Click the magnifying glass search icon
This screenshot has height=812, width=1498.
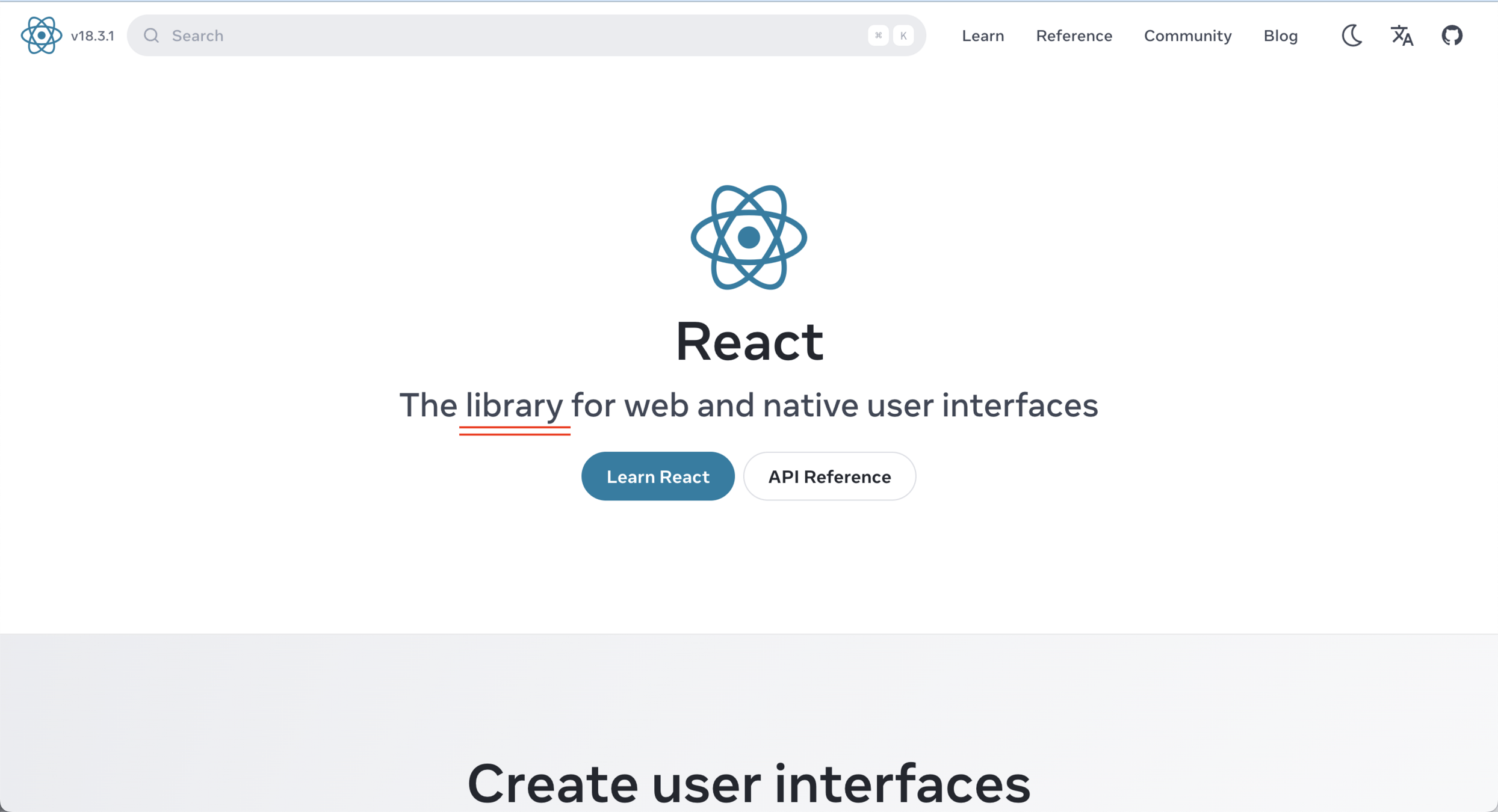point(151,35)
